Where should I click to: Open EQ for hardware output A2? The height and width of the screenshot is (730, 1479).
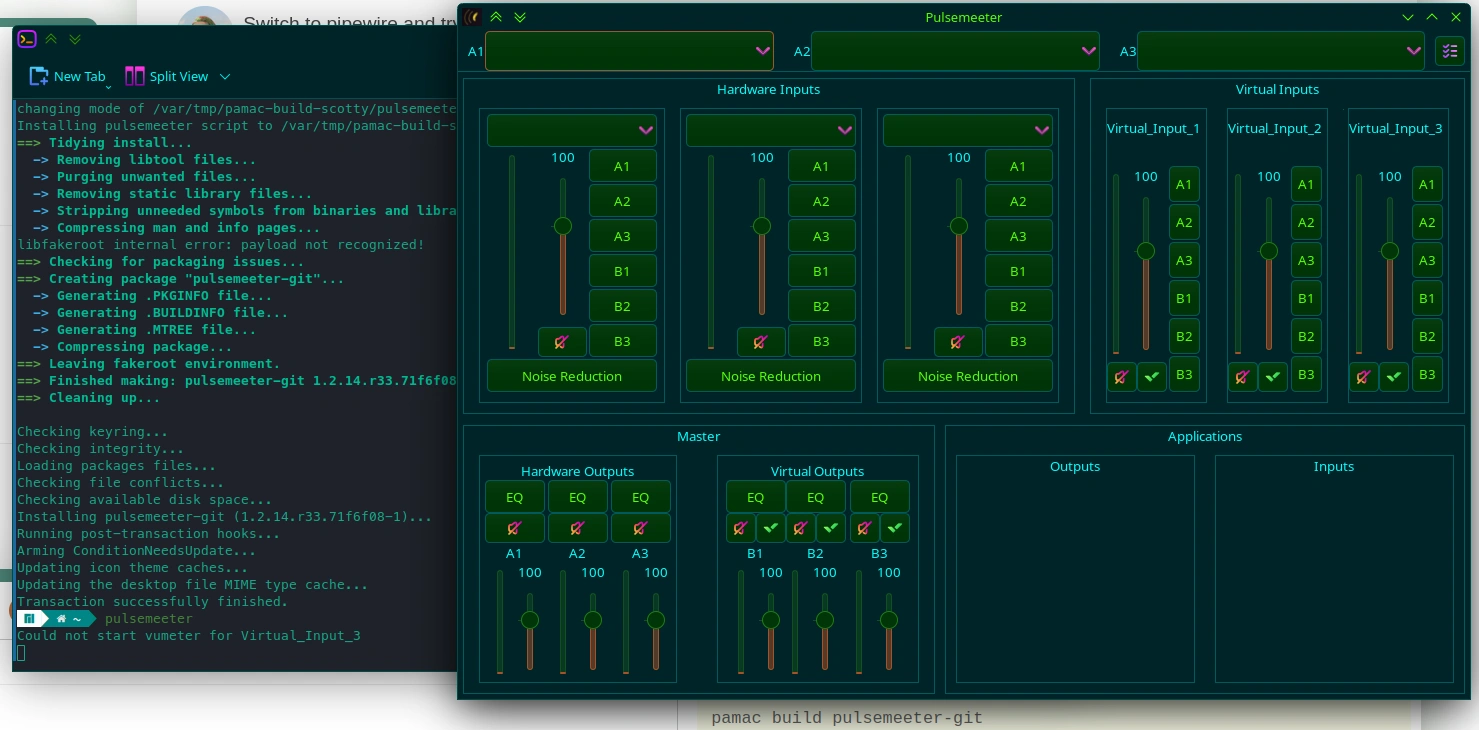[x=578, y=497]
